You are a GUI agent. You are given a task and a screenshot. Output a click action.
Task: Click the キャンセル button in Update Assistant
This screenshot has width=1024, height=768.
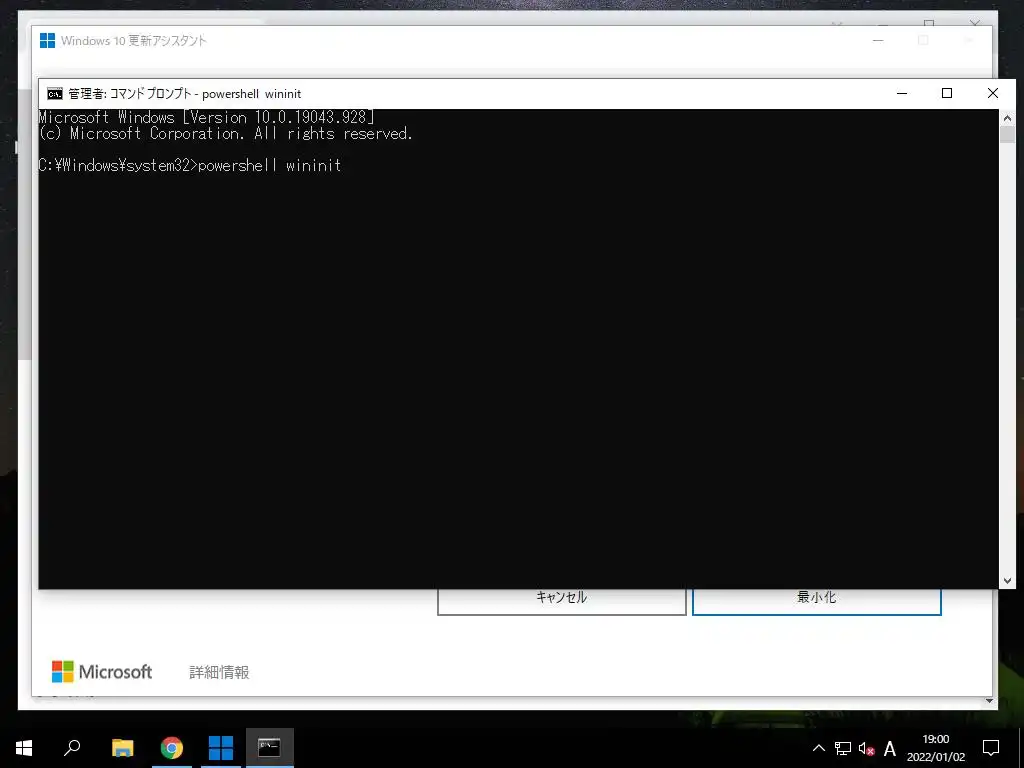click(x=562, y=598)
